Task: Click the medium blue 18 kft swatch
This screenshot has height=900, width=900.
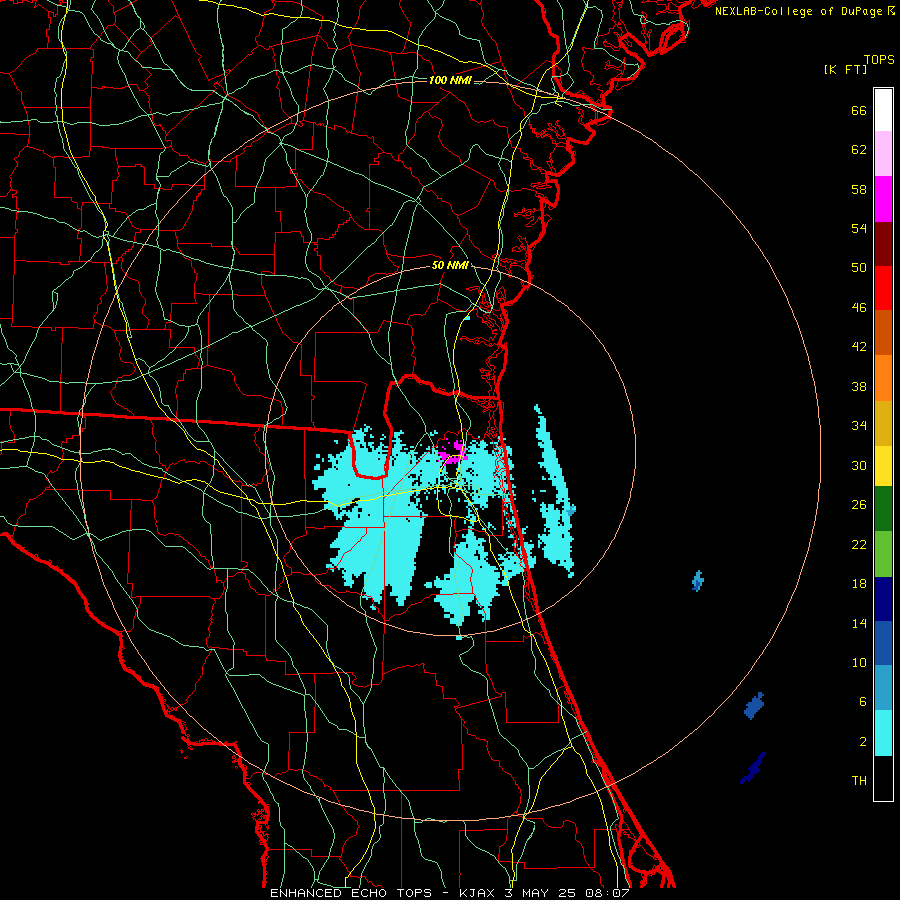Action: [883, 643]
